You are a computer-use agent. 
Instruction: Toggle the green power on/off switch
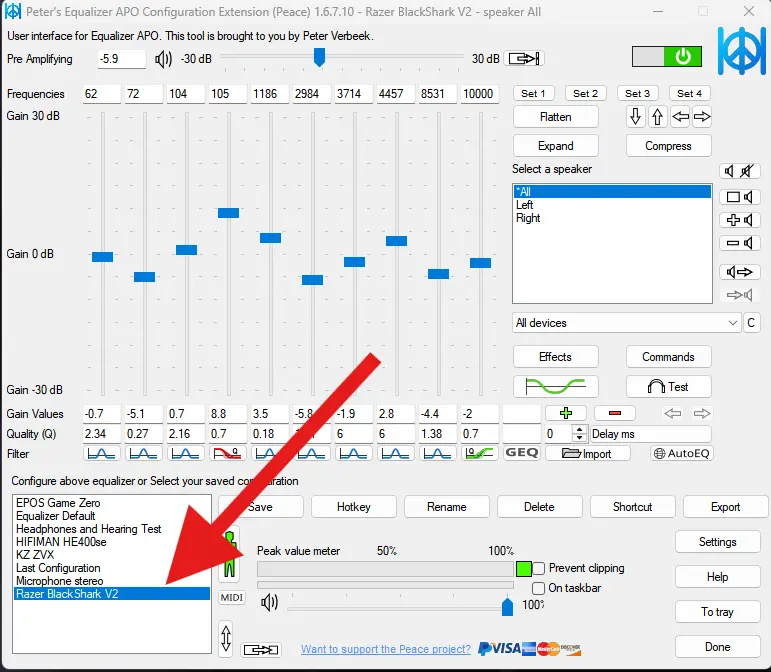pos(666,57)
